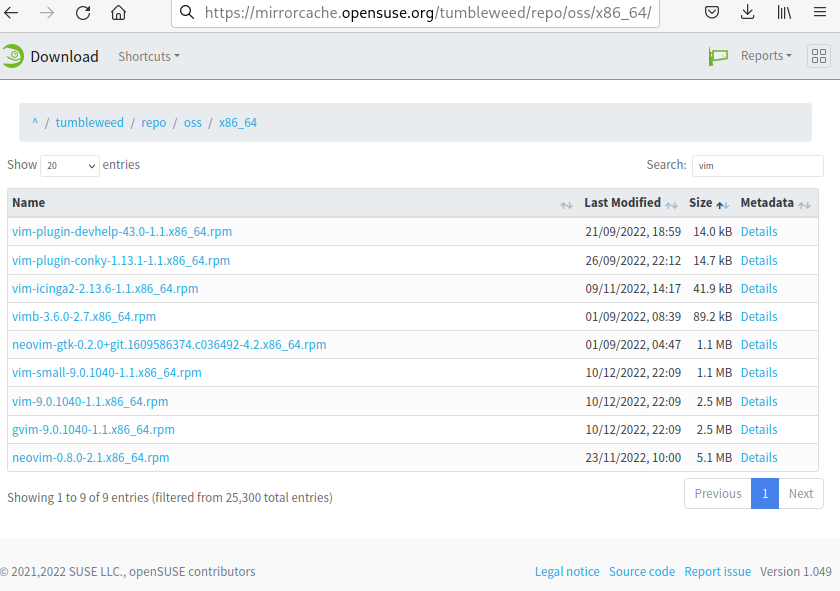Go to the browser home page icon
Image resolution: width=840 pixels, height=591 pixels.
[x=118, y=14]
